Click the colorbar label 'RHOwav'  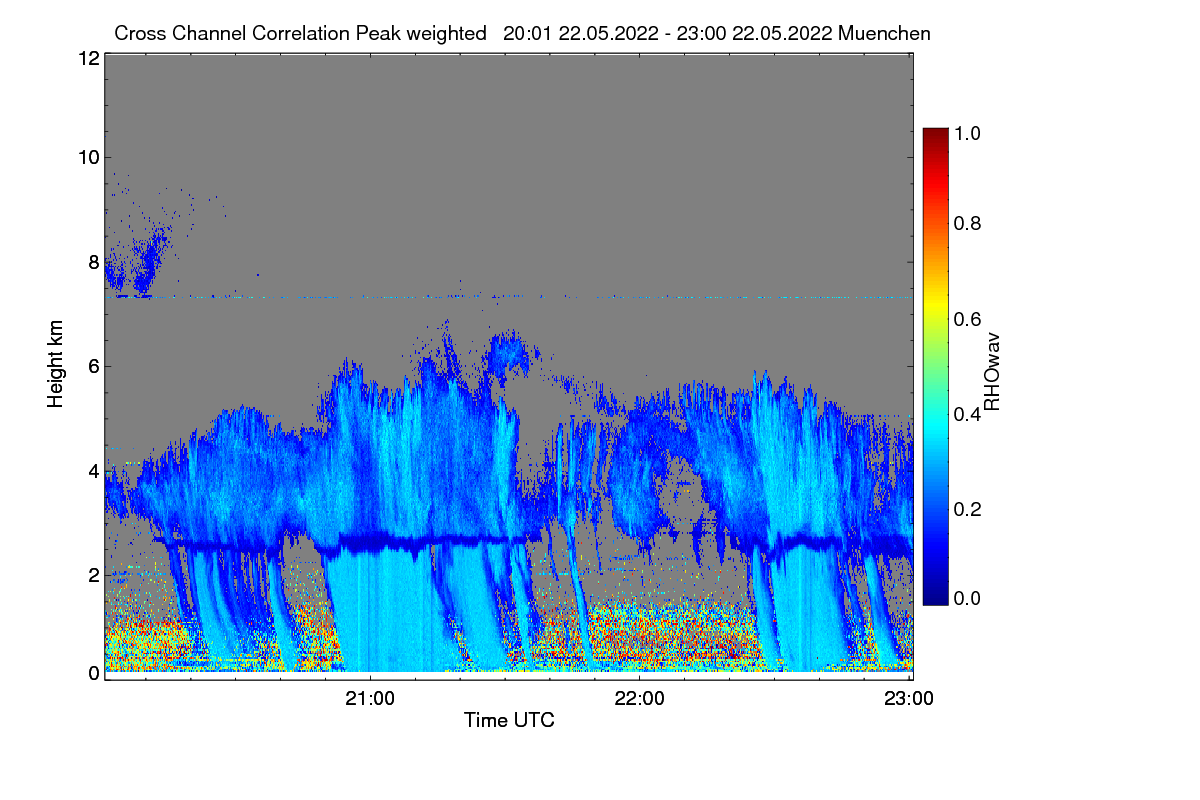click(x=992, y=372)
